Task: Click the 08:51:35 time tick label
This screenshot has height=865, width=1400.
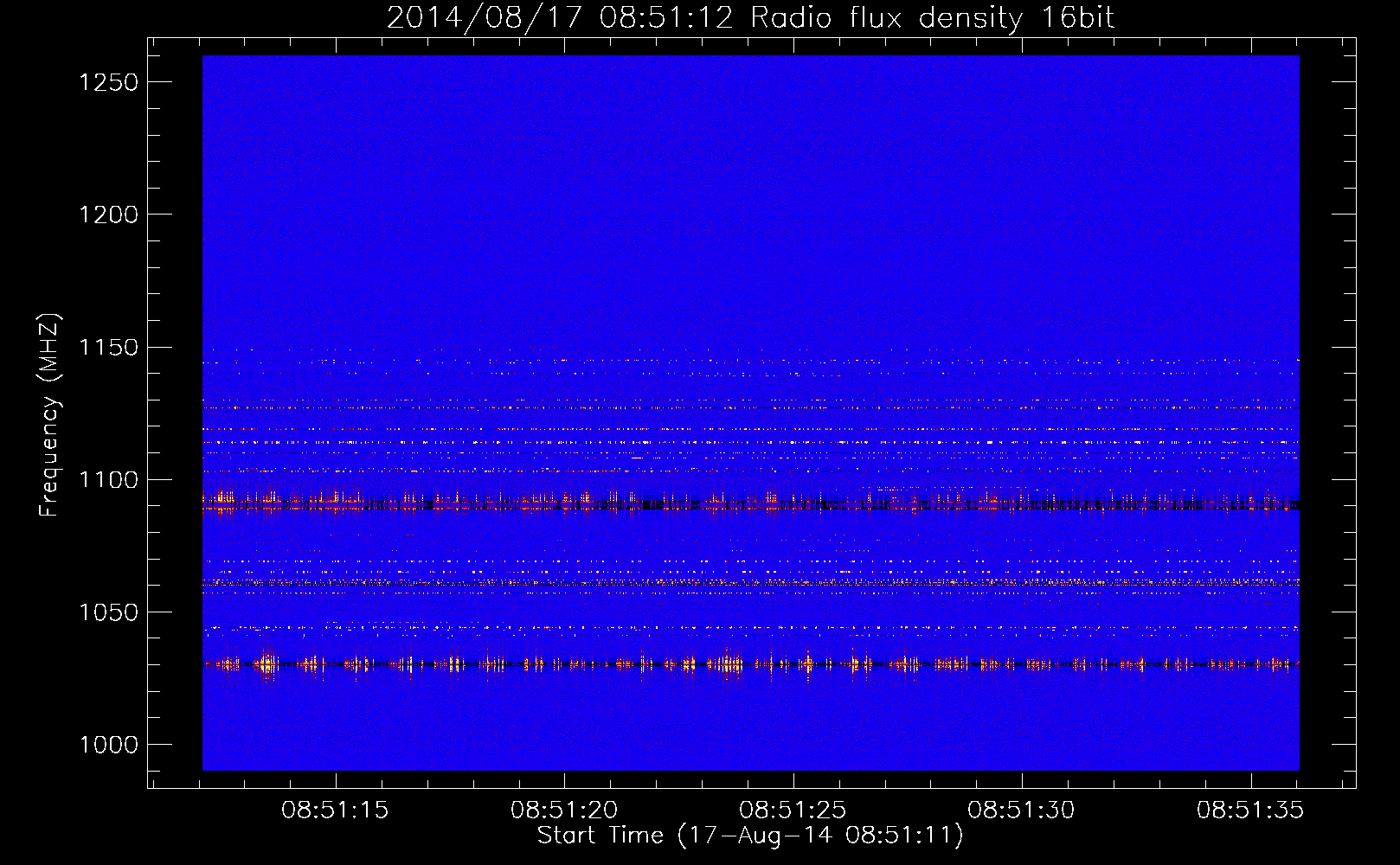Action: (1250, 811)
